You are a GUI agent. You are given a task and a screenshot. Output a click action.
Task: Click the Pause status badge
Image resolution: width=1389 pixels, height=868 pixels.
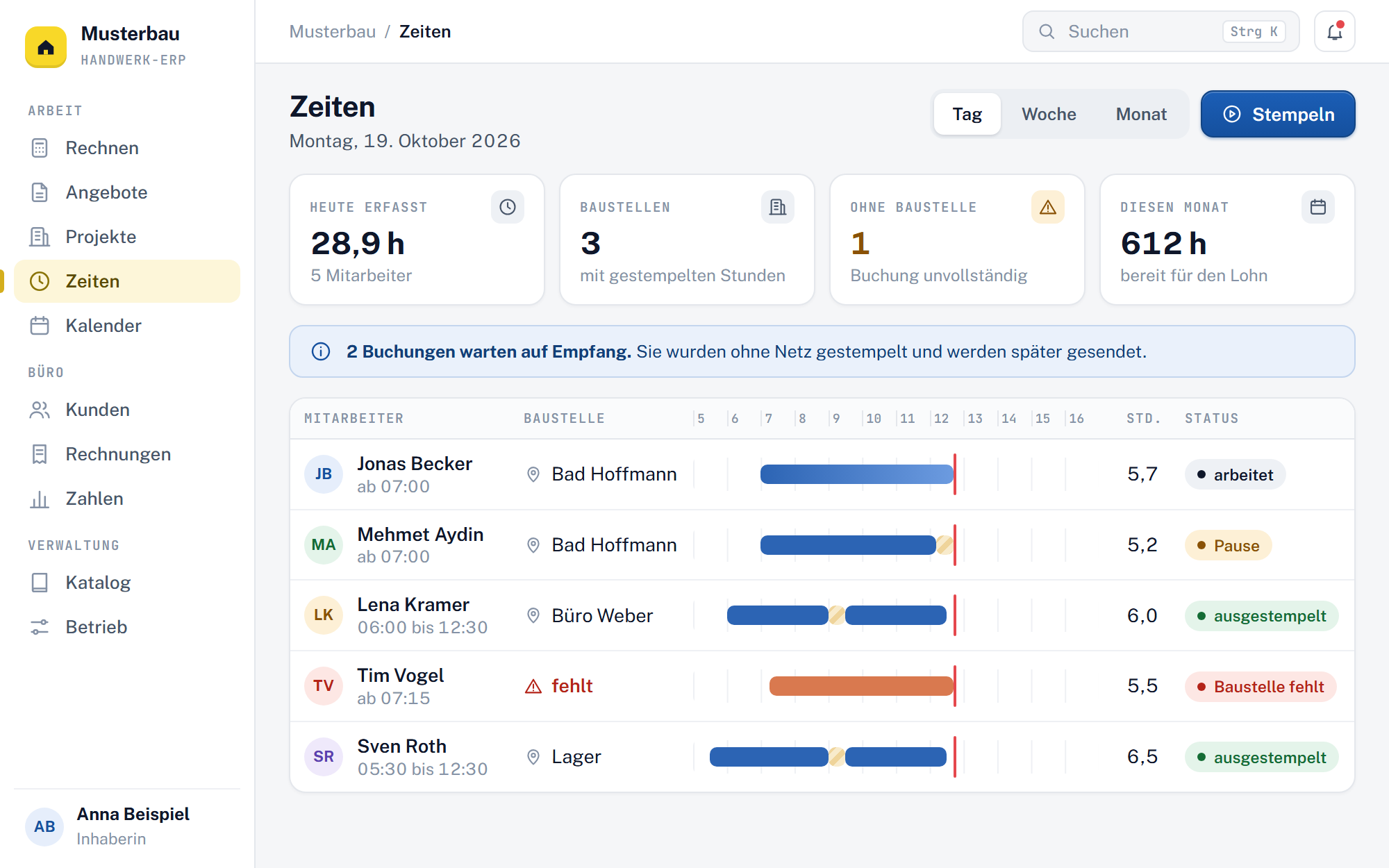pos(1228,546)
